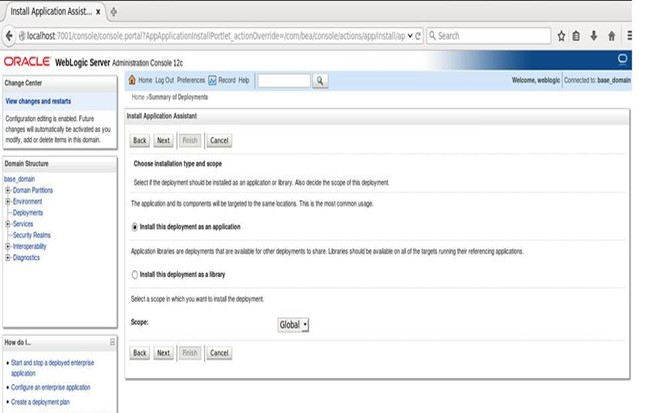Open a new tab with plus icon
This screenshot has width=670, height=413.
[113, 12]
